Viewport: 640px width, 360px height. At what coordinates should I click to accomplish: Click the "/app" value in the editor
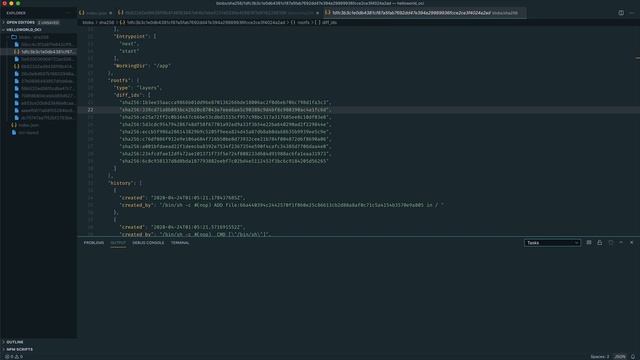click(162, 66)
